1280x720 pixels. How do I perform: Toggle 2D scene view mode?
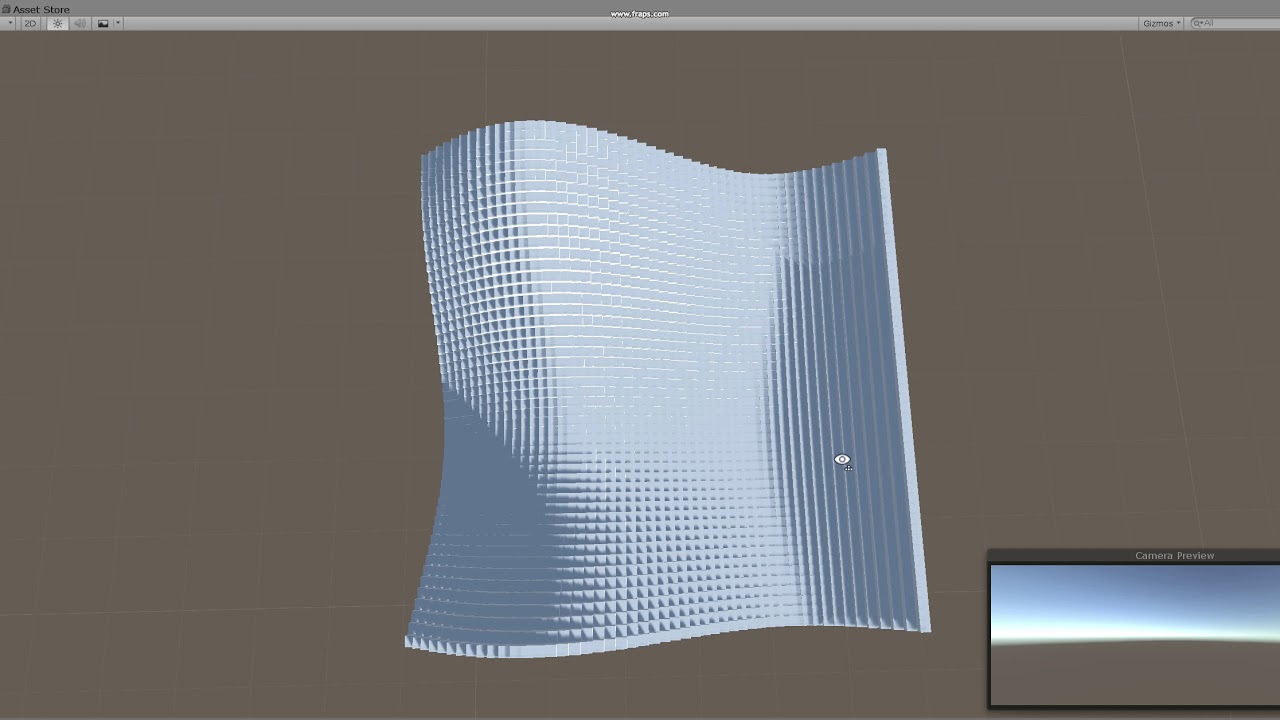(x=28, y=23)
